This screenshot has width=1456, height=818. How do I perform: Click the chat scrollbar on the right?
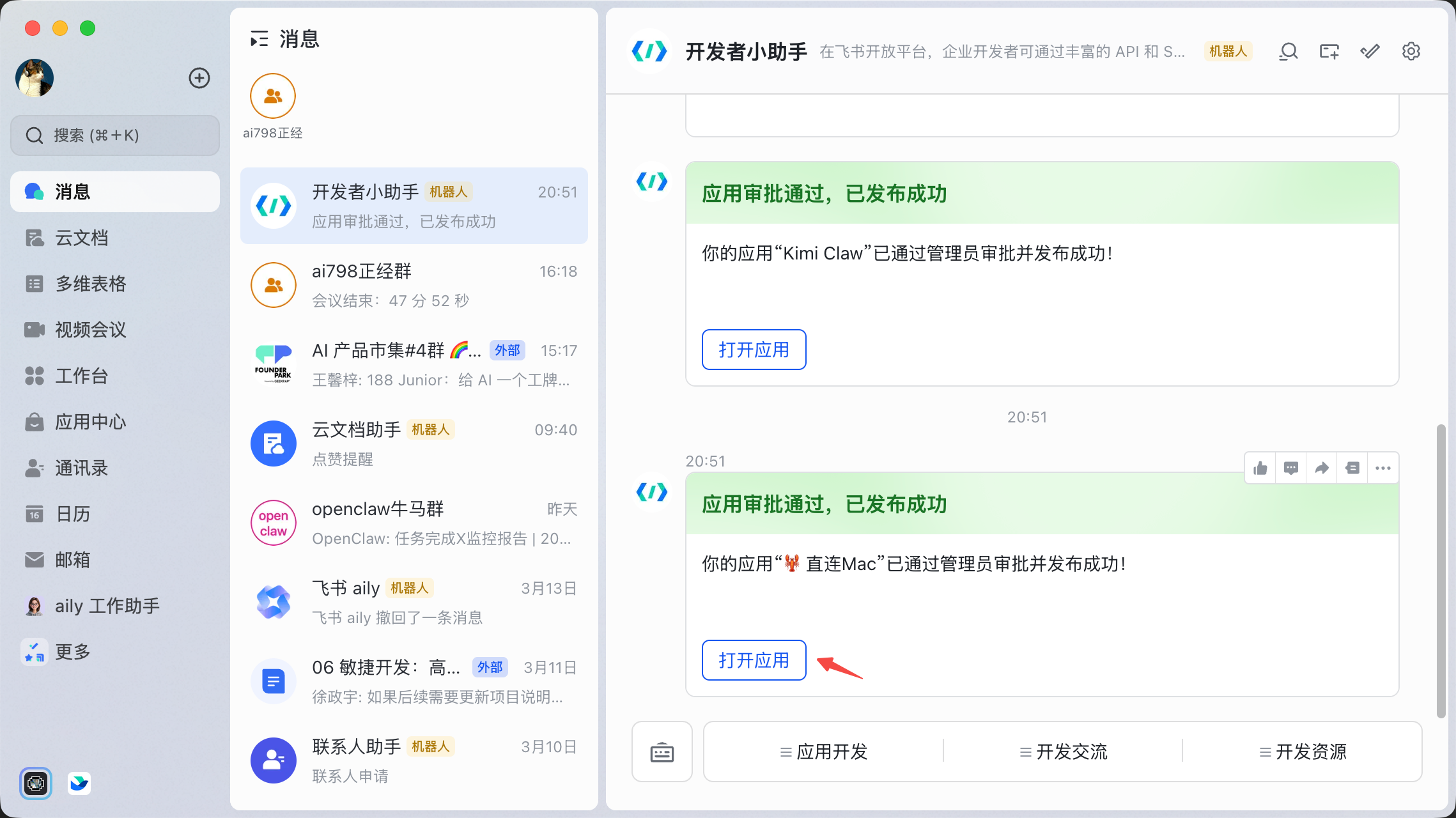[1441, 571]
